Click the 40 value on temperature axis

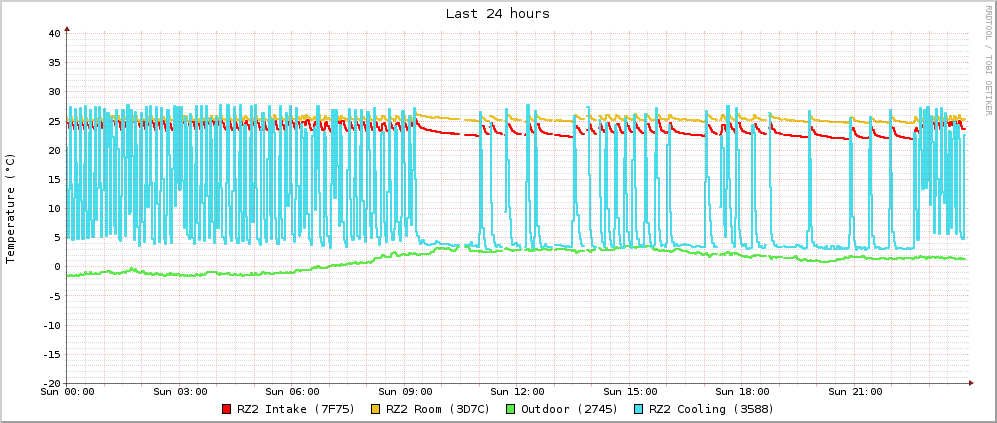pyautogui.click(x=54, y=33)
